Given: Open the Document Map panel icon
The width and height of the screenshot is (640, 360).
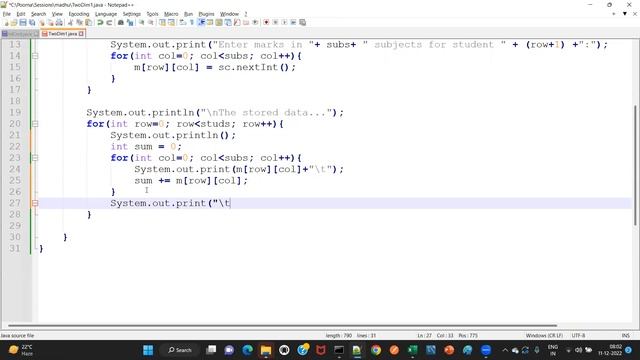Looking at the screenshot, I should click(219, 22).
